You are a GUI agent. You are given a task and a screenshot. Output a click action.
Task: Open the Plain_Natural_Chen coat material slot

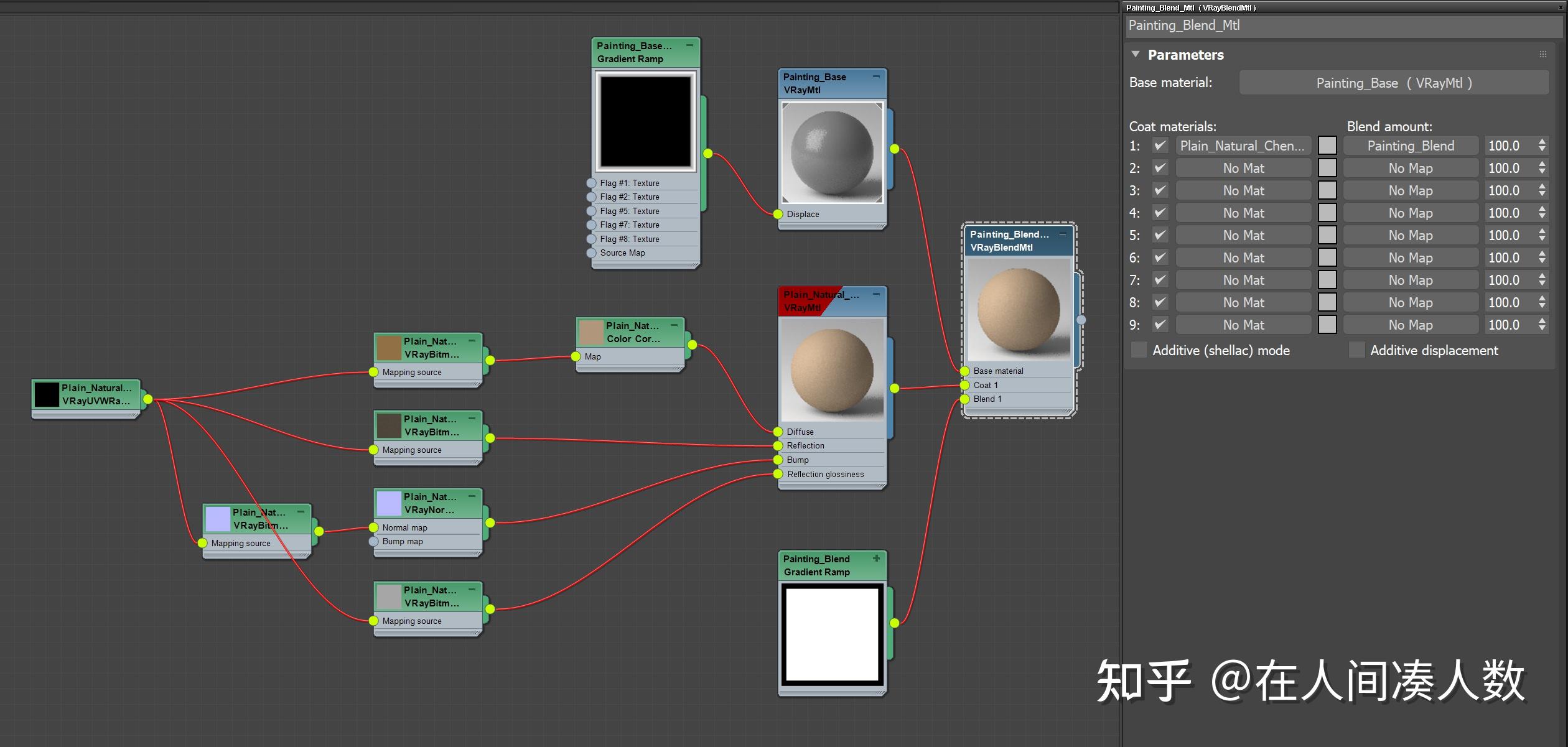pos(1243,146)
